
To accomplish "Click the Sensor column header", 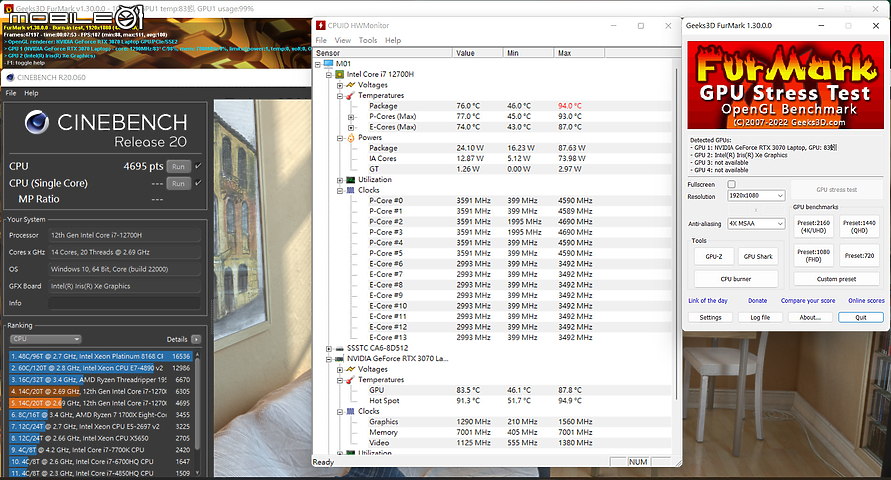I will [x=383, y=53].
